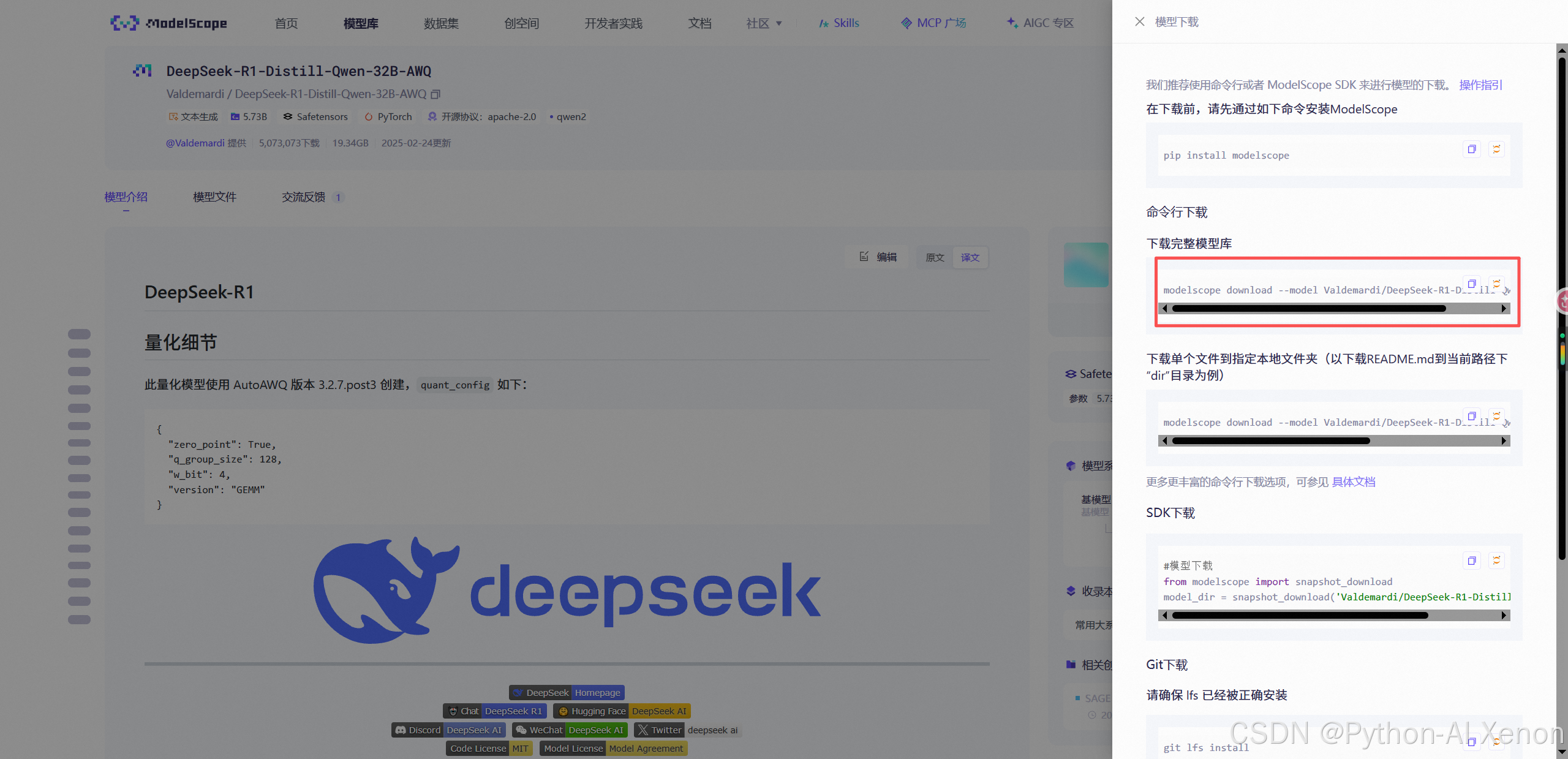
Task: Open 开发者实践 in the top navigation
Action: [x=613, y=23]
